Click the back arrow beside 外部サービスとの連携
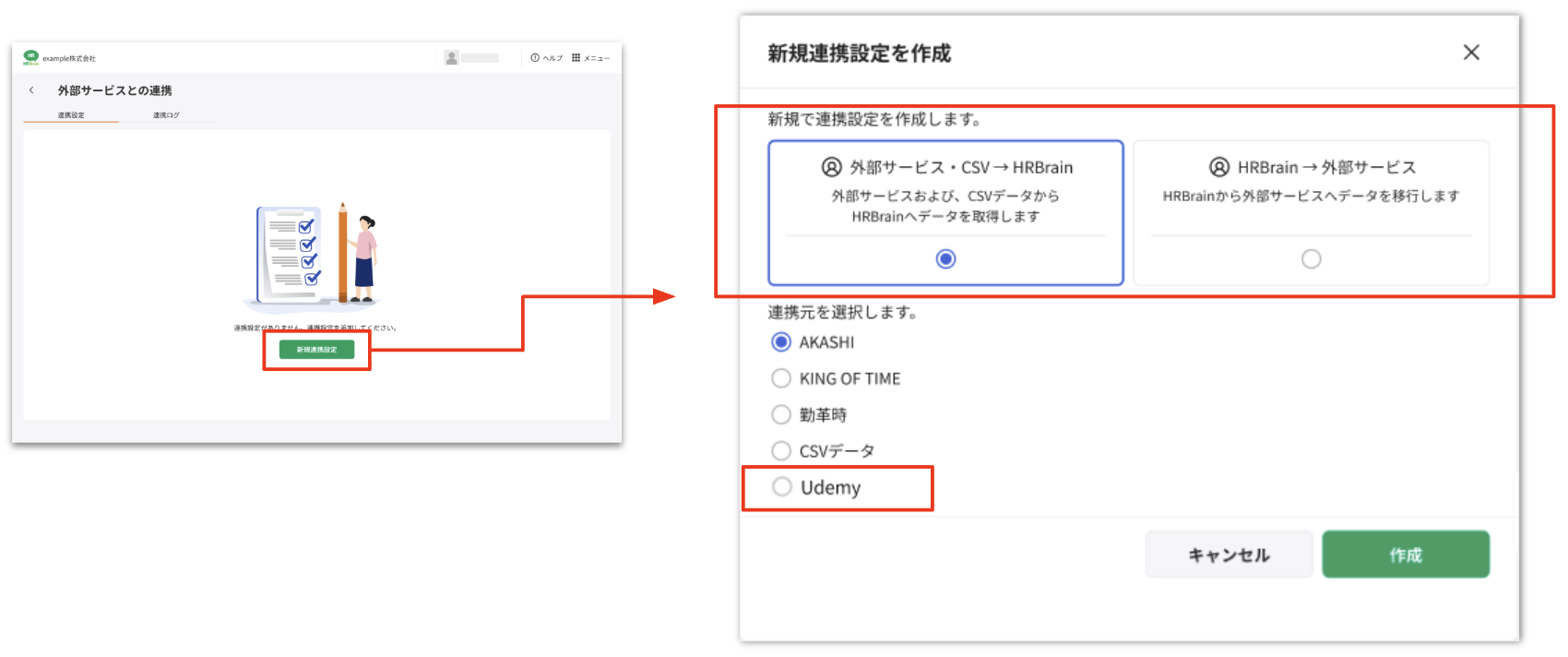 (x=31, y=90)
